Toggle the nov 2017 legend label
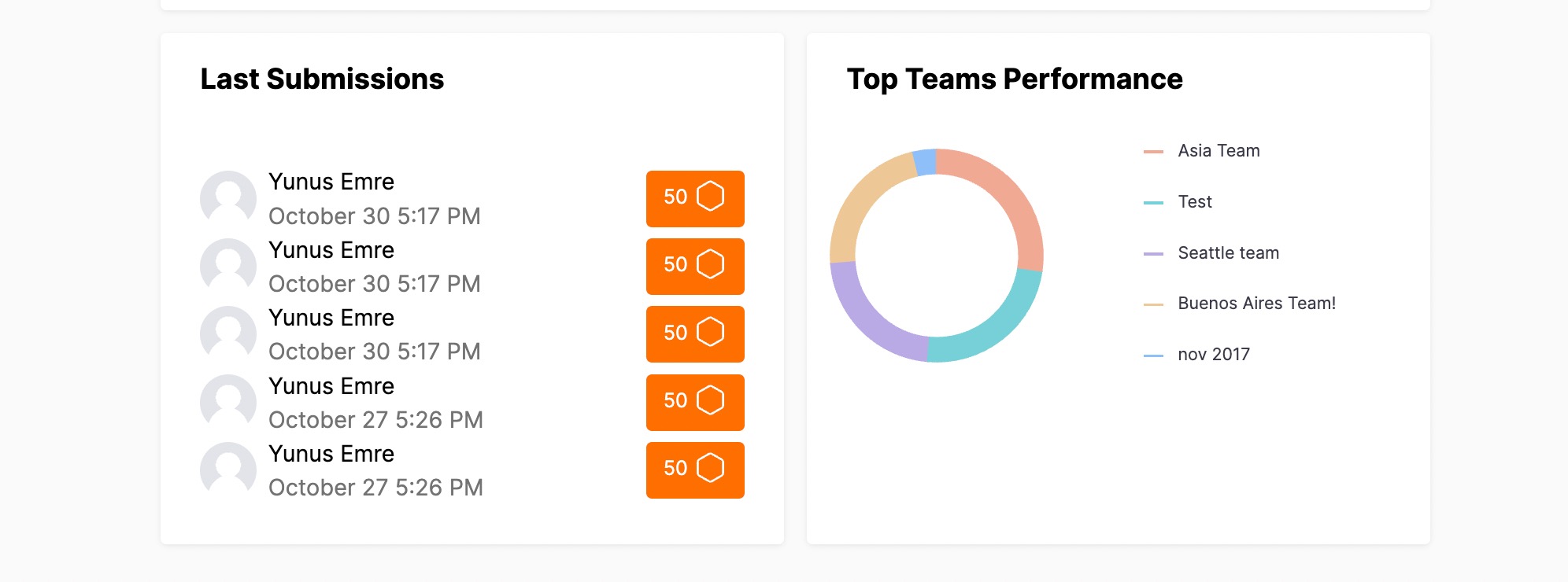 (x=1213, y=355)
